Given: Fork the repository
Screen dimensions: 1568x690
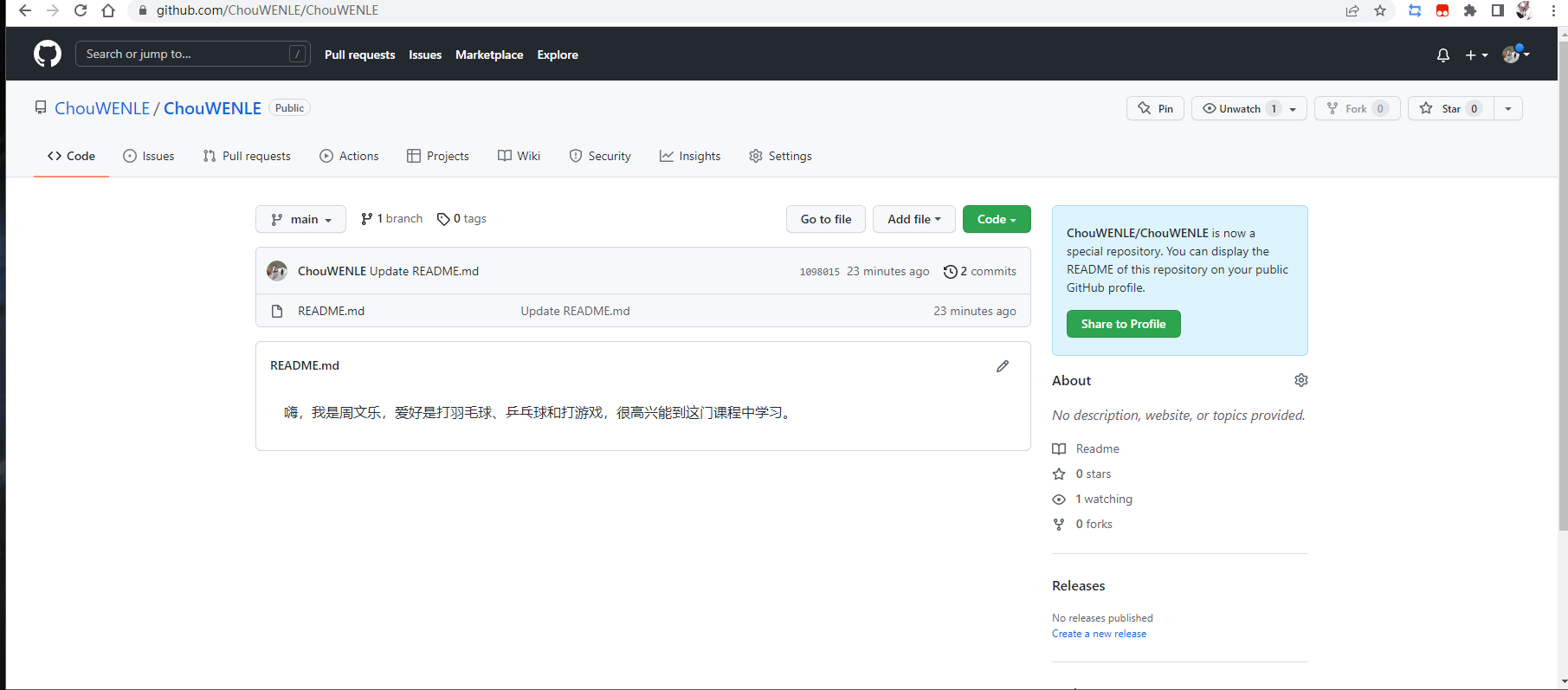Looking at the screenshot, I should click(1357, 108).
